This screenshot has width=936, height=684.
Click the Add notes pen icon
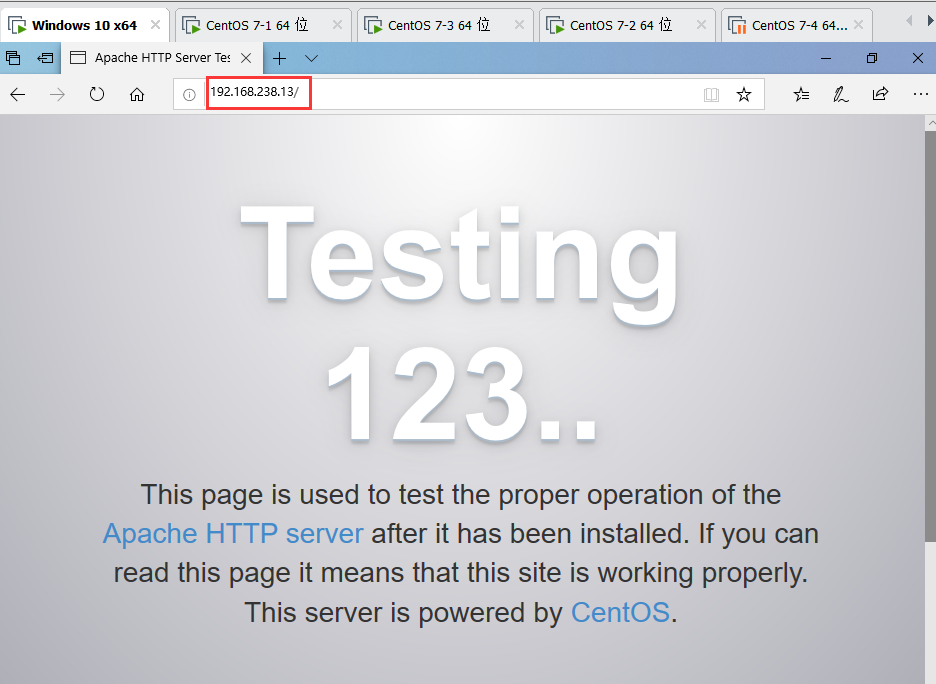[x=840, y=94]
